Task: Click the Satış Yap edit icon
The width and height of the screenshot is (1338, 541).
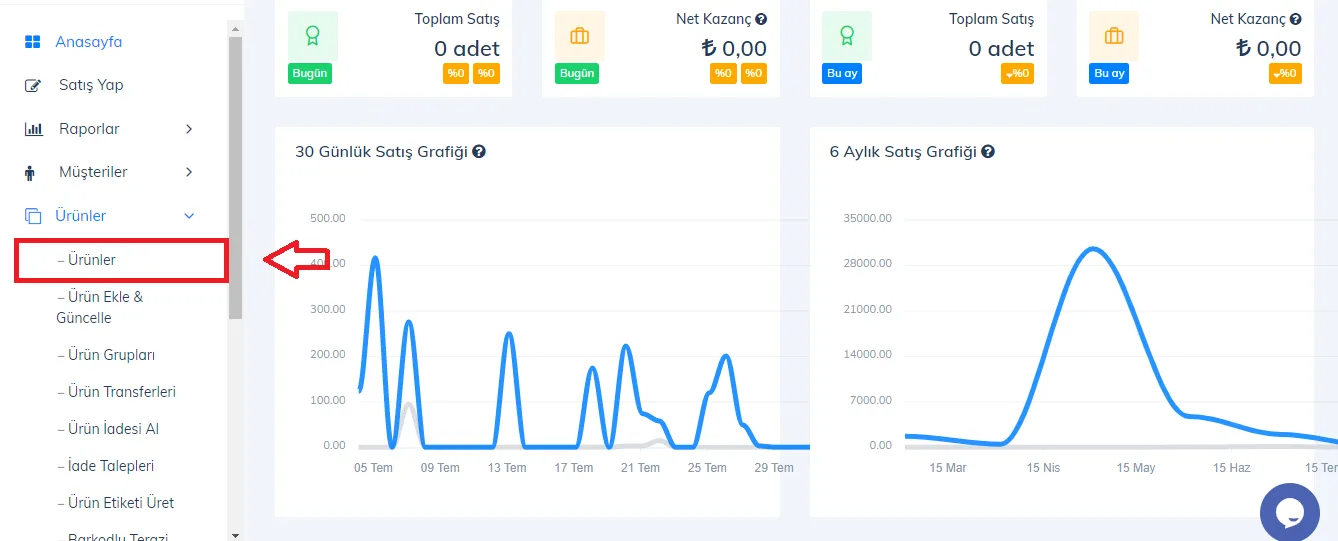Action: 33,85
